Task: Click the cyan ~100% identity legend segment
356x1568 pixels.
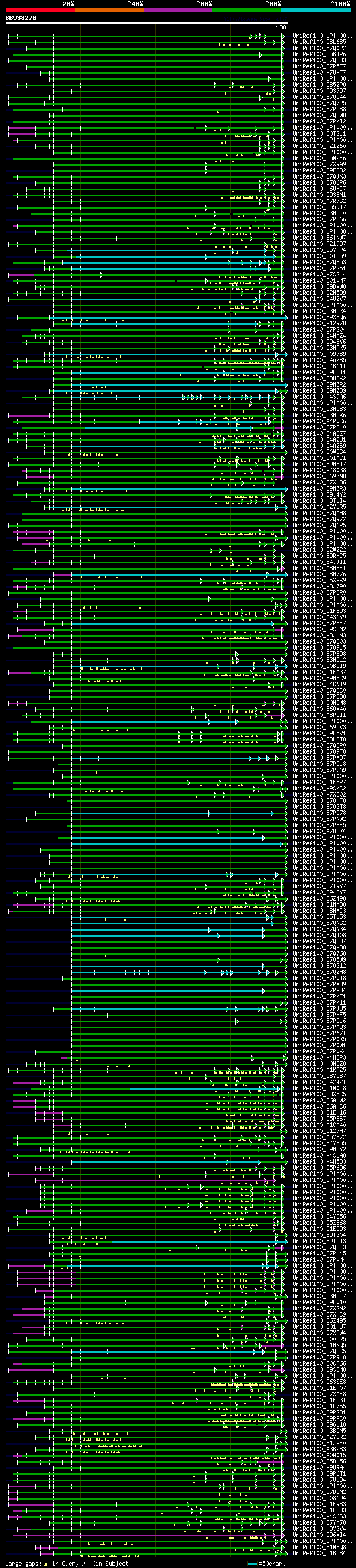Action: [x=316, y=10]
